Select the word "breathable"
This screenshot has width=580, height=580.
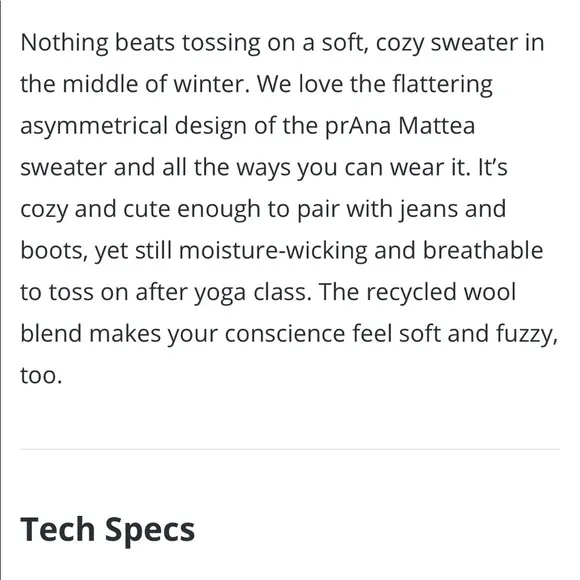(483, 250)
